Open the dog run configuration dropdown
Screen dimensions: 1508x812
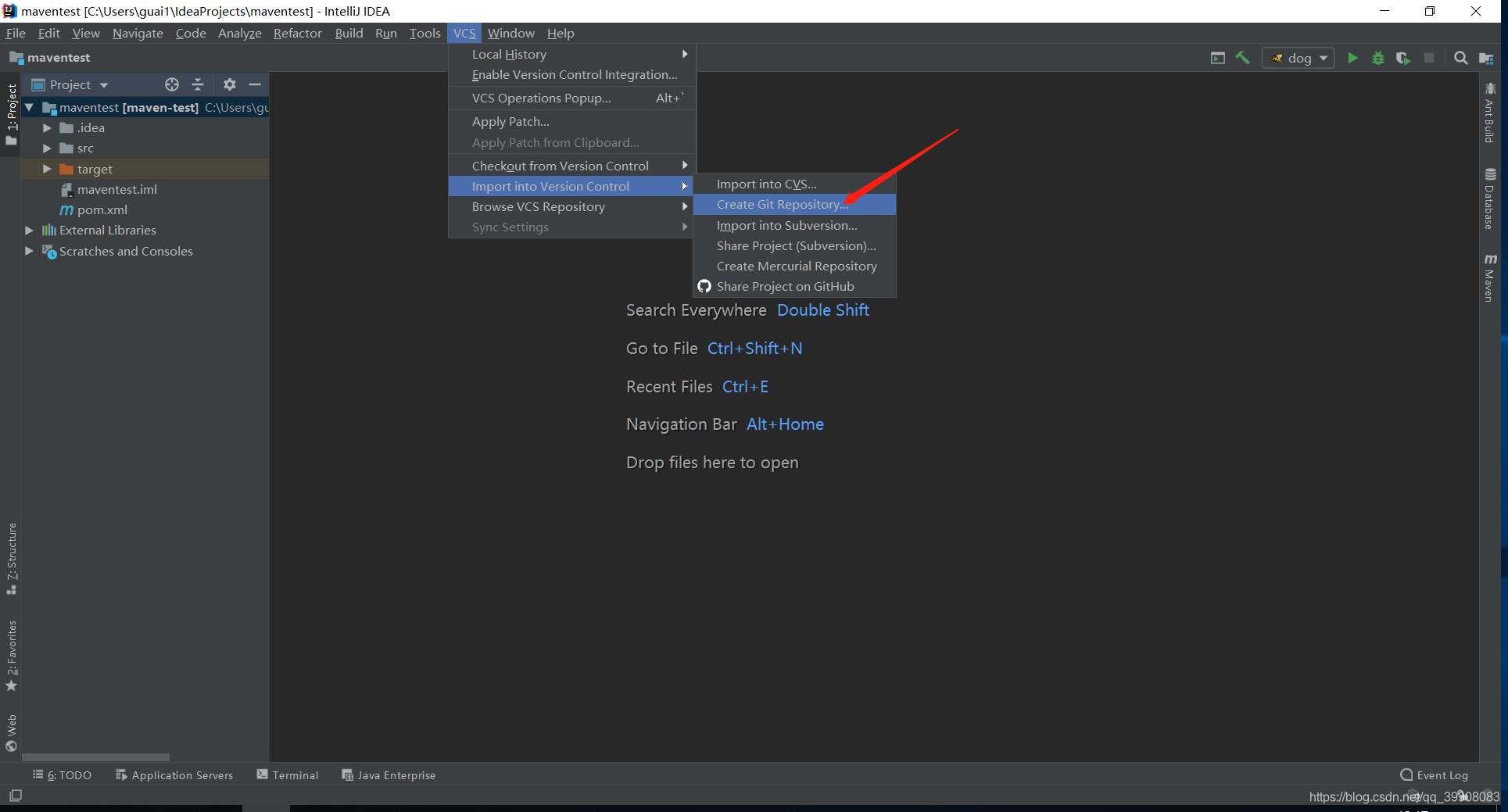(x=1298, y=58)
